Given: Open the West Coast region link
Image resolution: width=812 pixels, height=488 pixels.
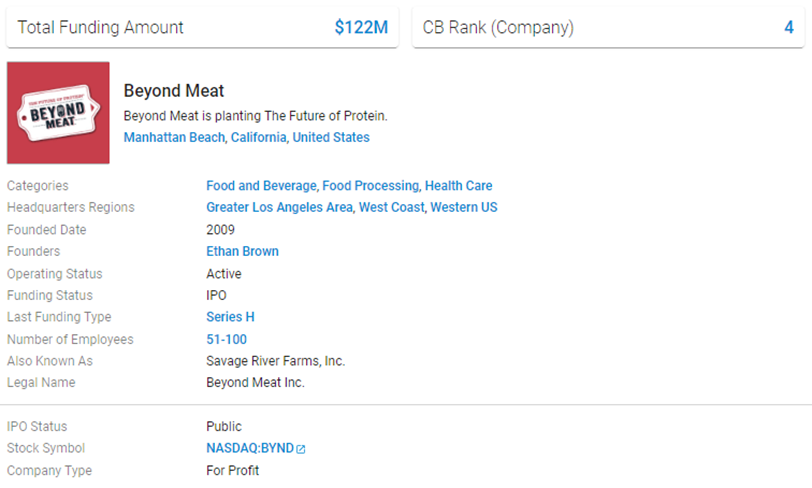Looking at the screenshot, I should click(x=392, y=207).
